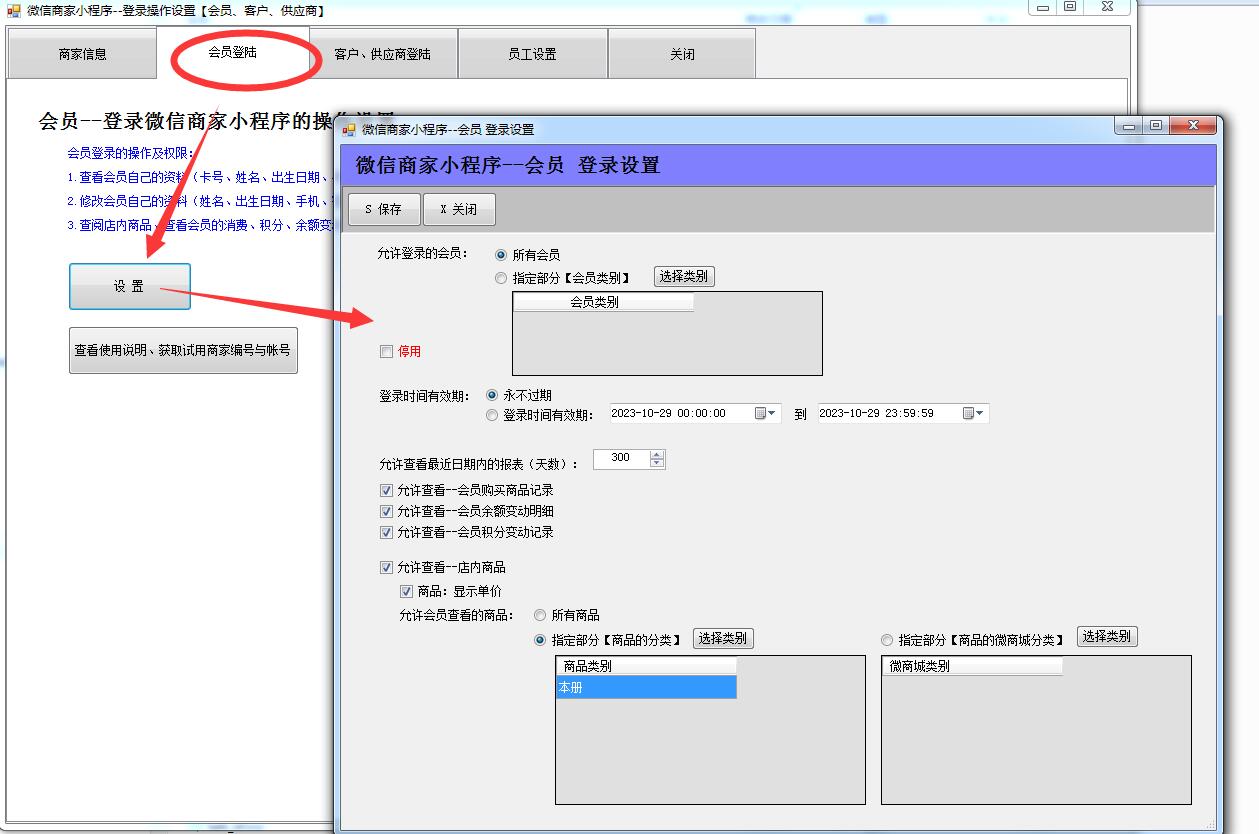Click the 会员登录的操作及权限 text
The height and width of the screenshot is (834, 1259).
tap(131, 154)
